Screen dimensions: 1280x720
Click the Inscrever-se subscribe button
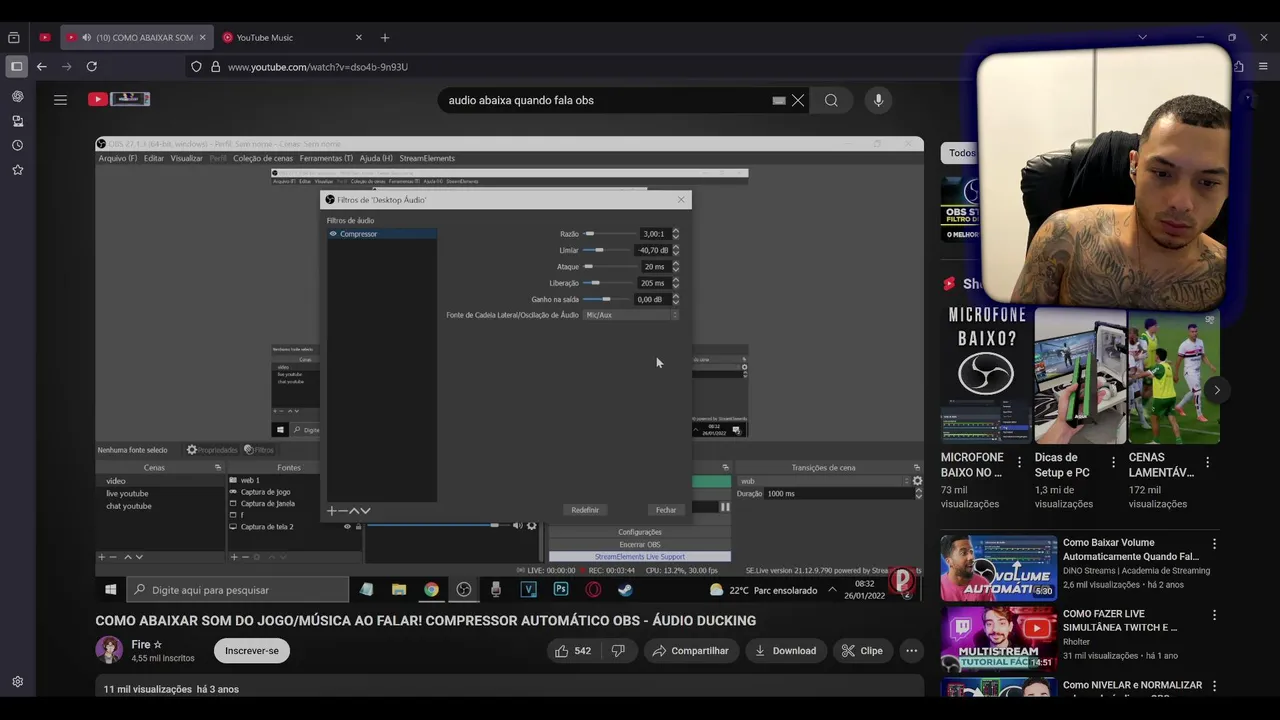pyautogui.click(x=252, y=651)
